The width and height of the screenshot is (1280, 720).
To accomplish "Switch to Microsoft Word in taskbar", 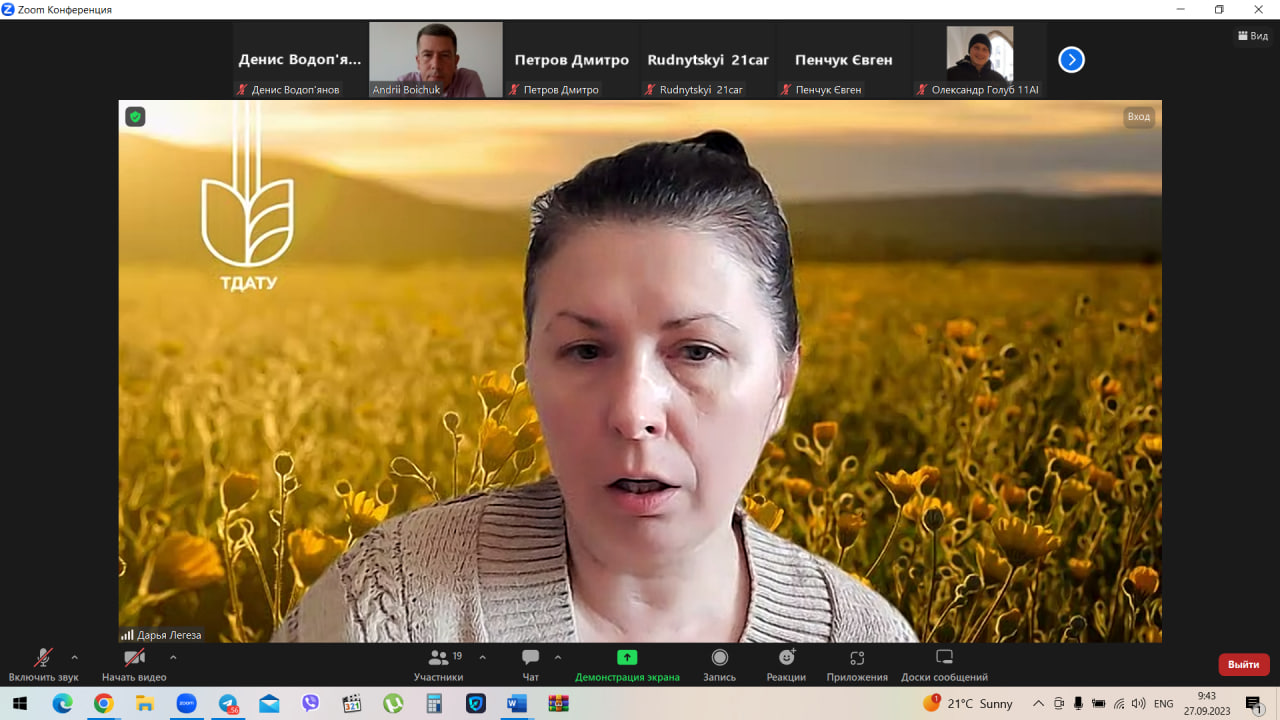I will [x=517, y=703].
